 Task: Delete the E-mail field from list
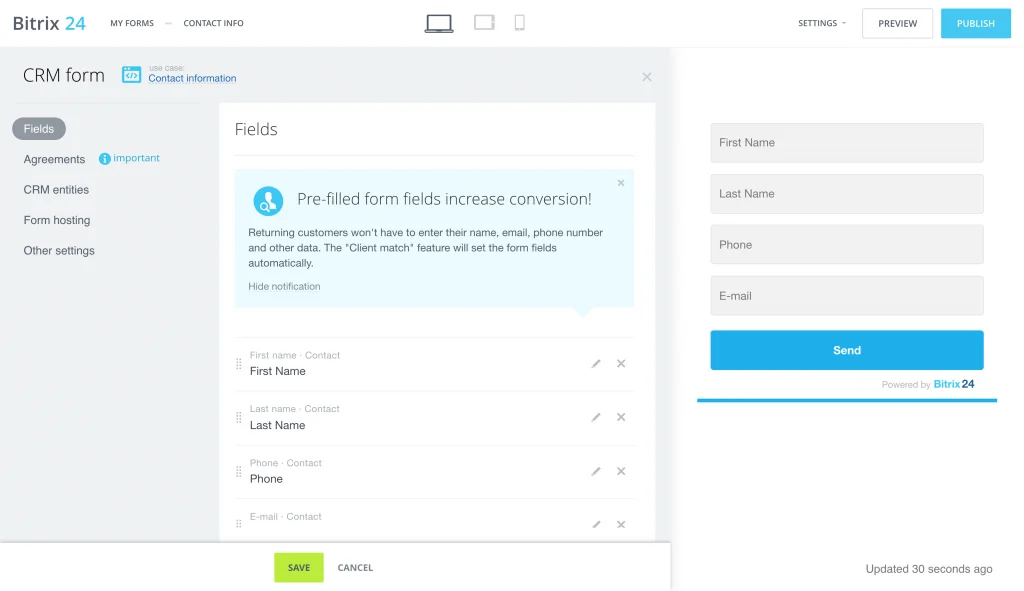click(621, 525)
